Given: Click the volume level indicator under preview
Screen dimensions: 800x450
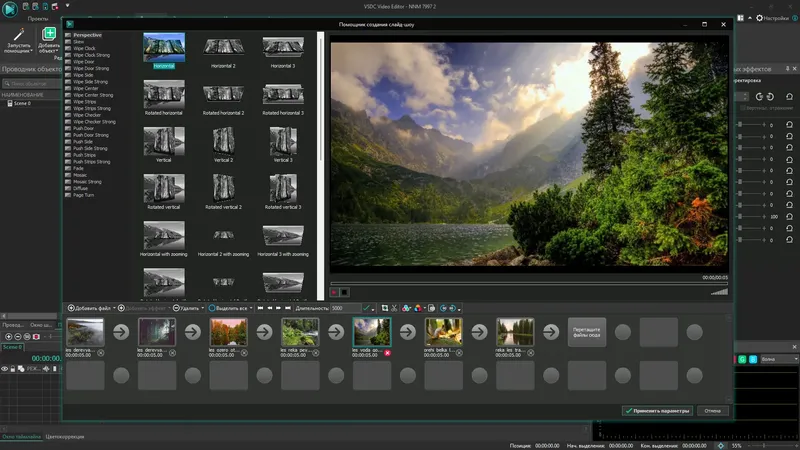Looking at the screenshot, I should pyautogui.click(x=718, y=291).
